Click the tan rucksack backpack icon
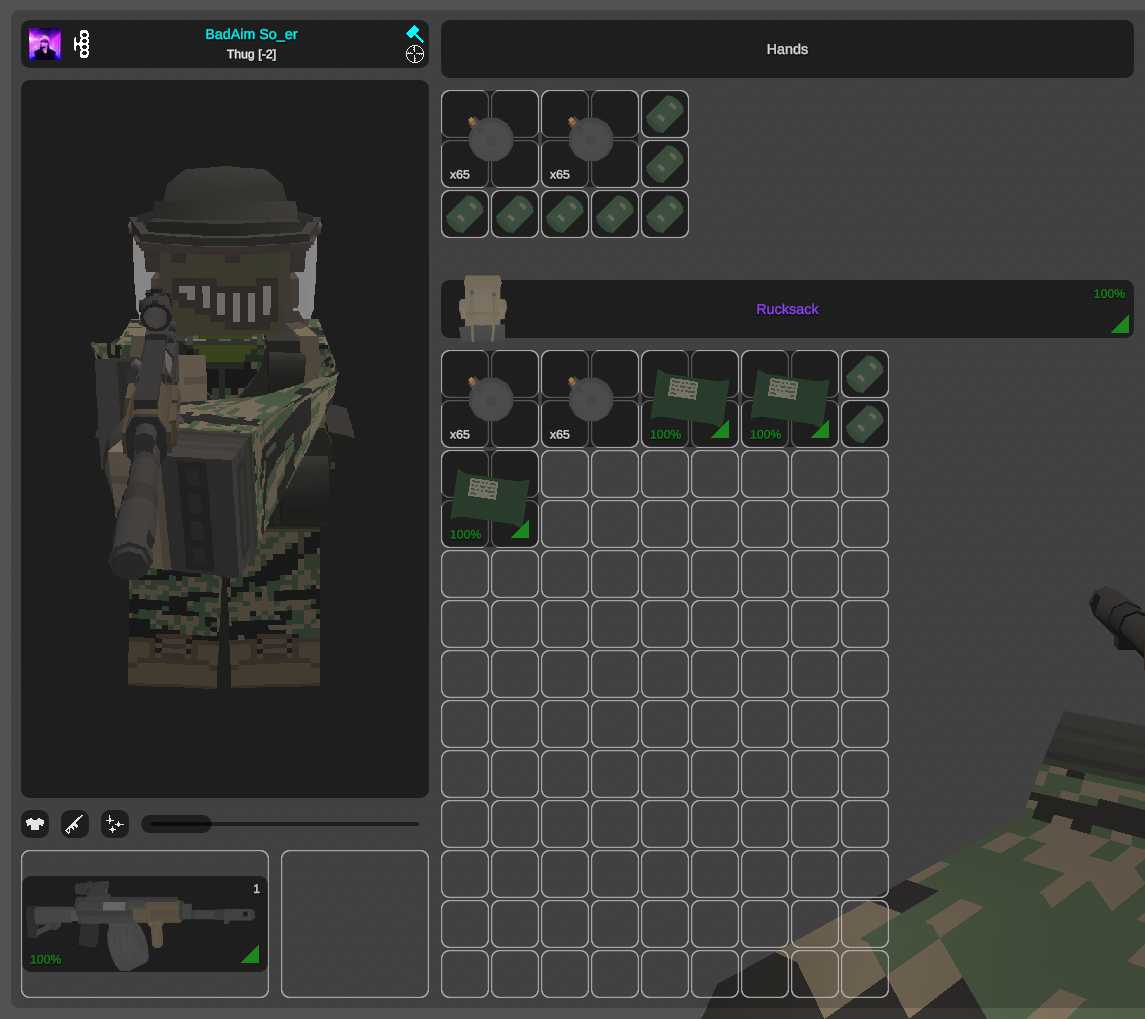Image resolution: width=1145 pixels, height=1019 pixels. pos(481,308)
